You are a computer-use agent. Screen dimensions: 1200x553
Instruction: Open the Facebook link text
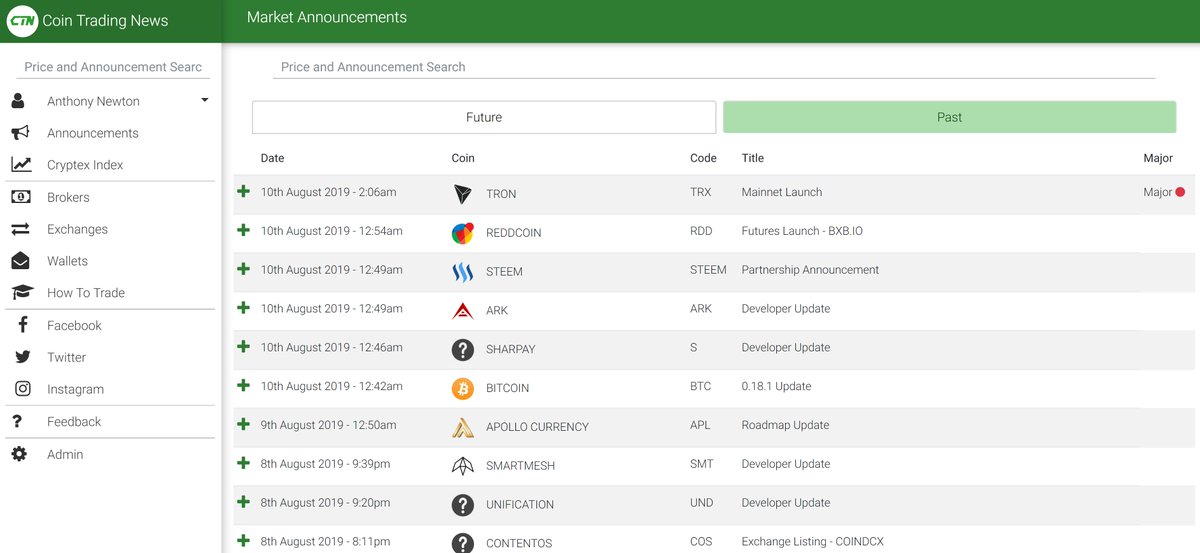[74, 325]
